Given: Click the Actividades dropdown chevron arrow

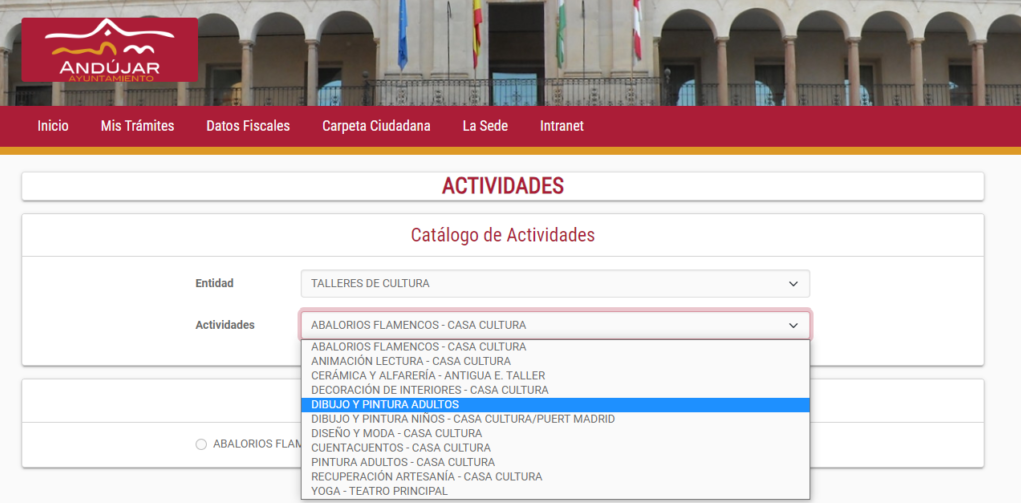Looking at the screenshot, I should click(x=793, y=326).
